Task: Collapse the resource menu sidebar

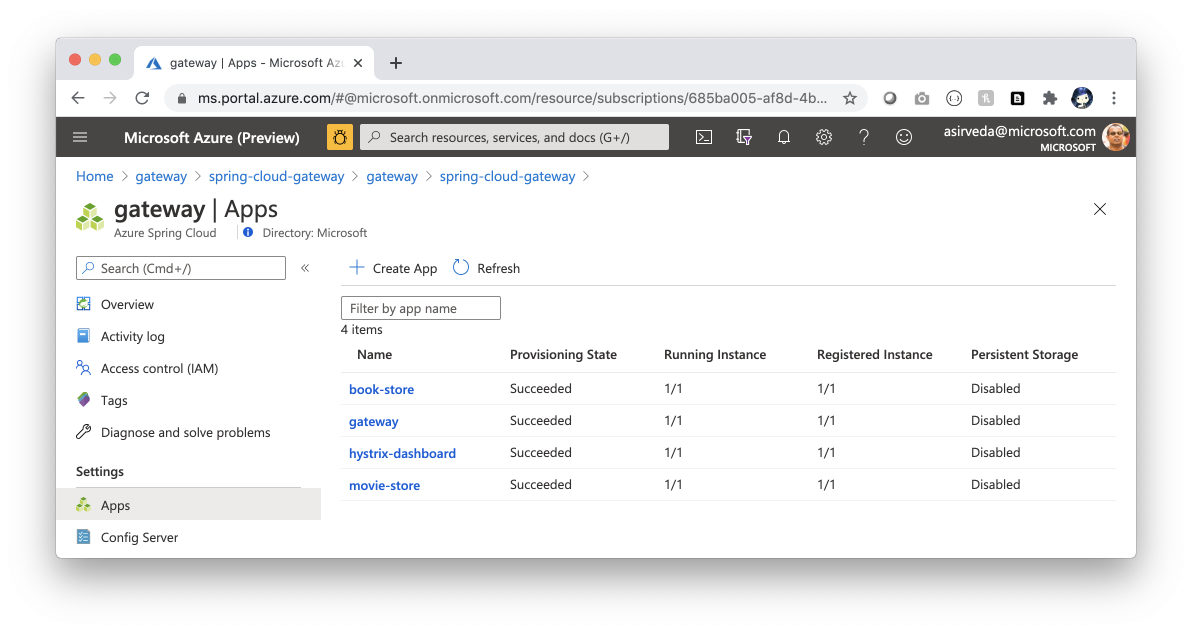Action: coord(305,268)
